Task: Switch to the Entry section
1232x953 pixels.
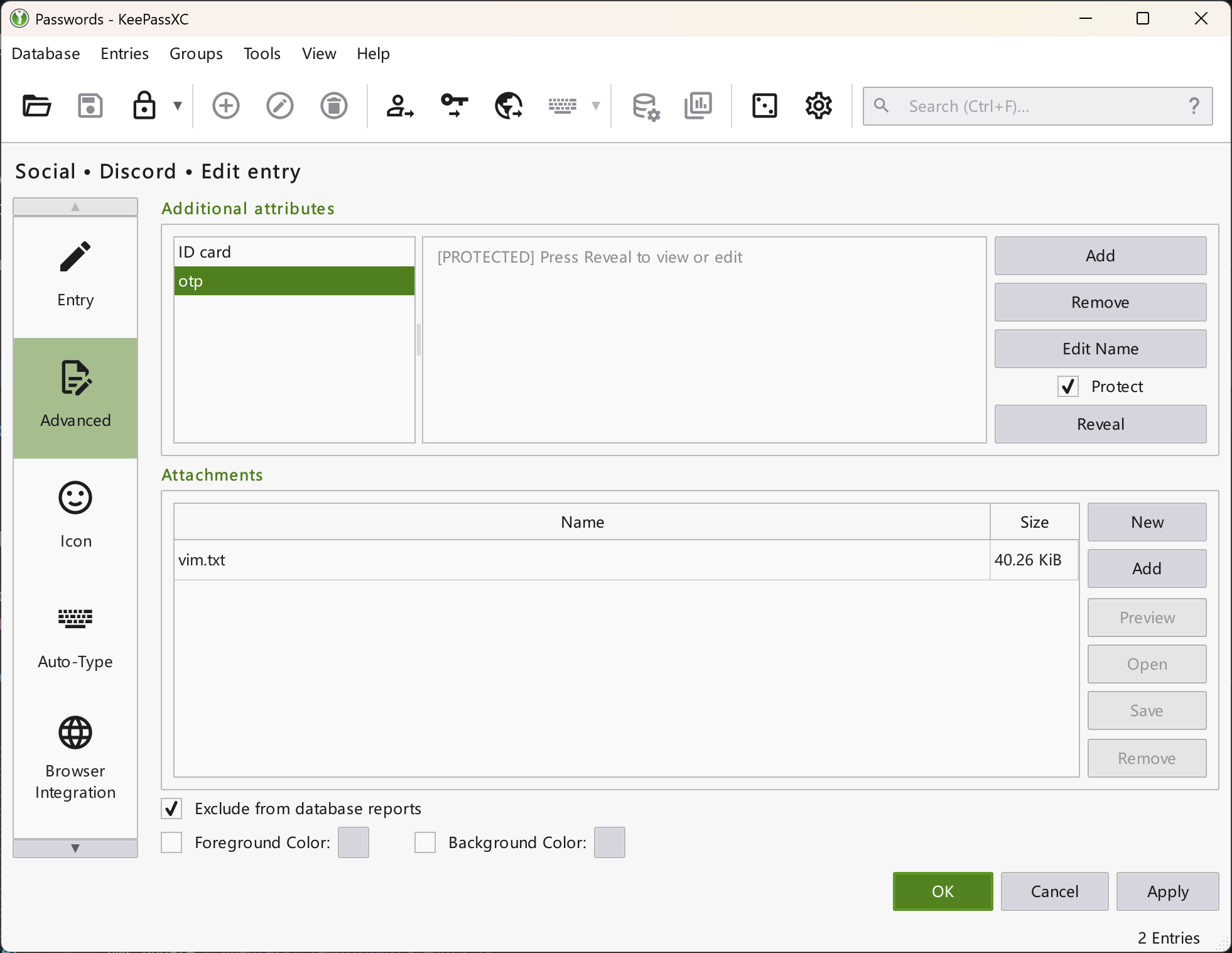Action: point(75,277)
